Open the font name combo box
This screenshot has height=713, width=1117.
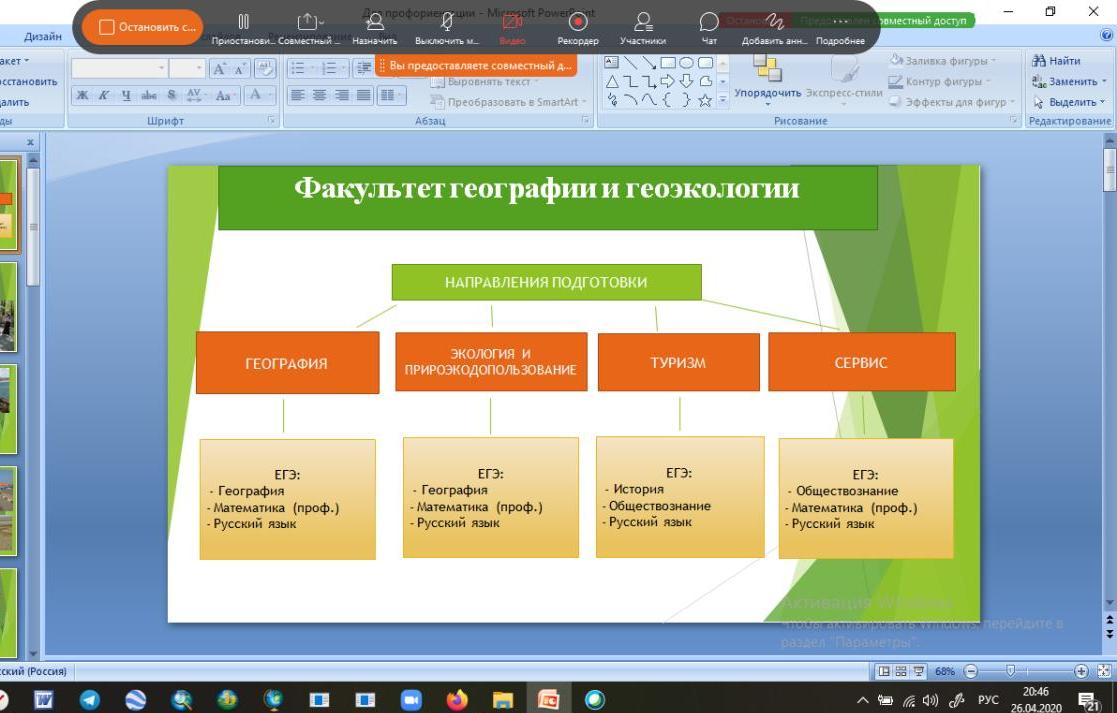[119, 68]
